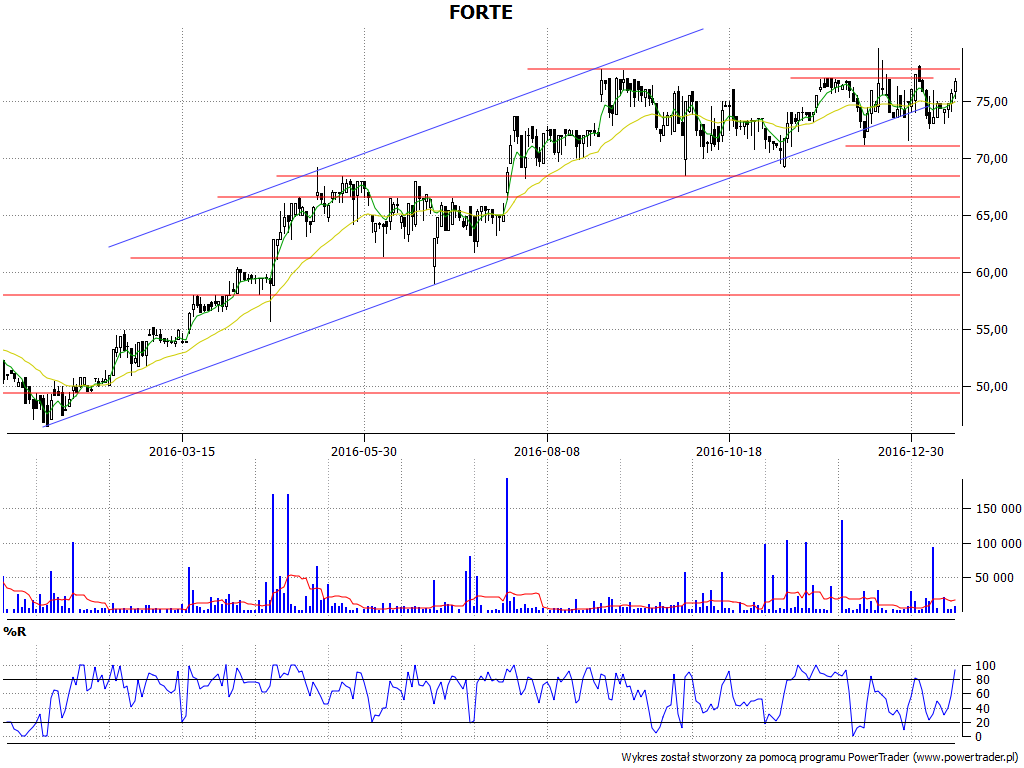
Task: Click the 50,00 price axis label
Action: [992, 387]
